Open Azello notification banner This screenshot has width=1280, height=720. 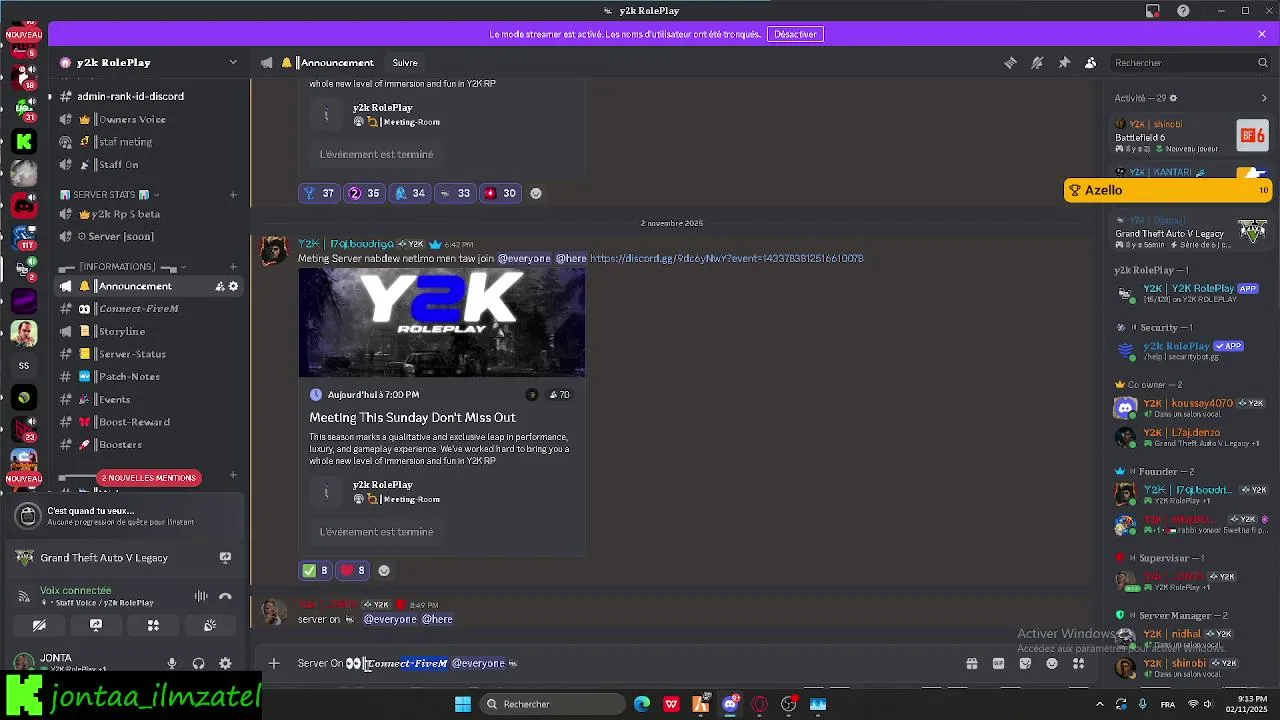click(1168, 190)
